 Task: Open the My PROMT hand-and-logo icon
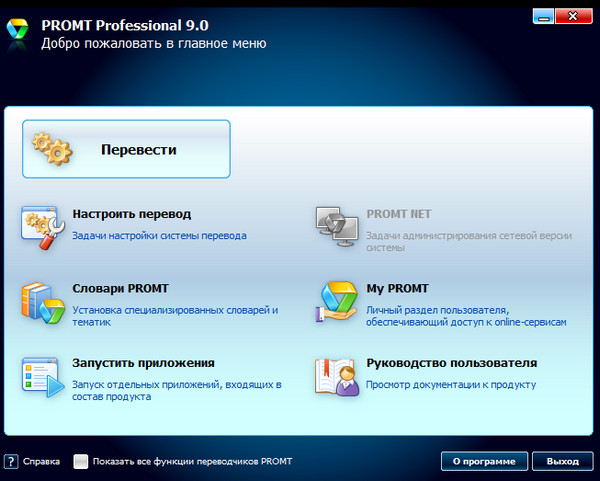click(x=337, y=302)
